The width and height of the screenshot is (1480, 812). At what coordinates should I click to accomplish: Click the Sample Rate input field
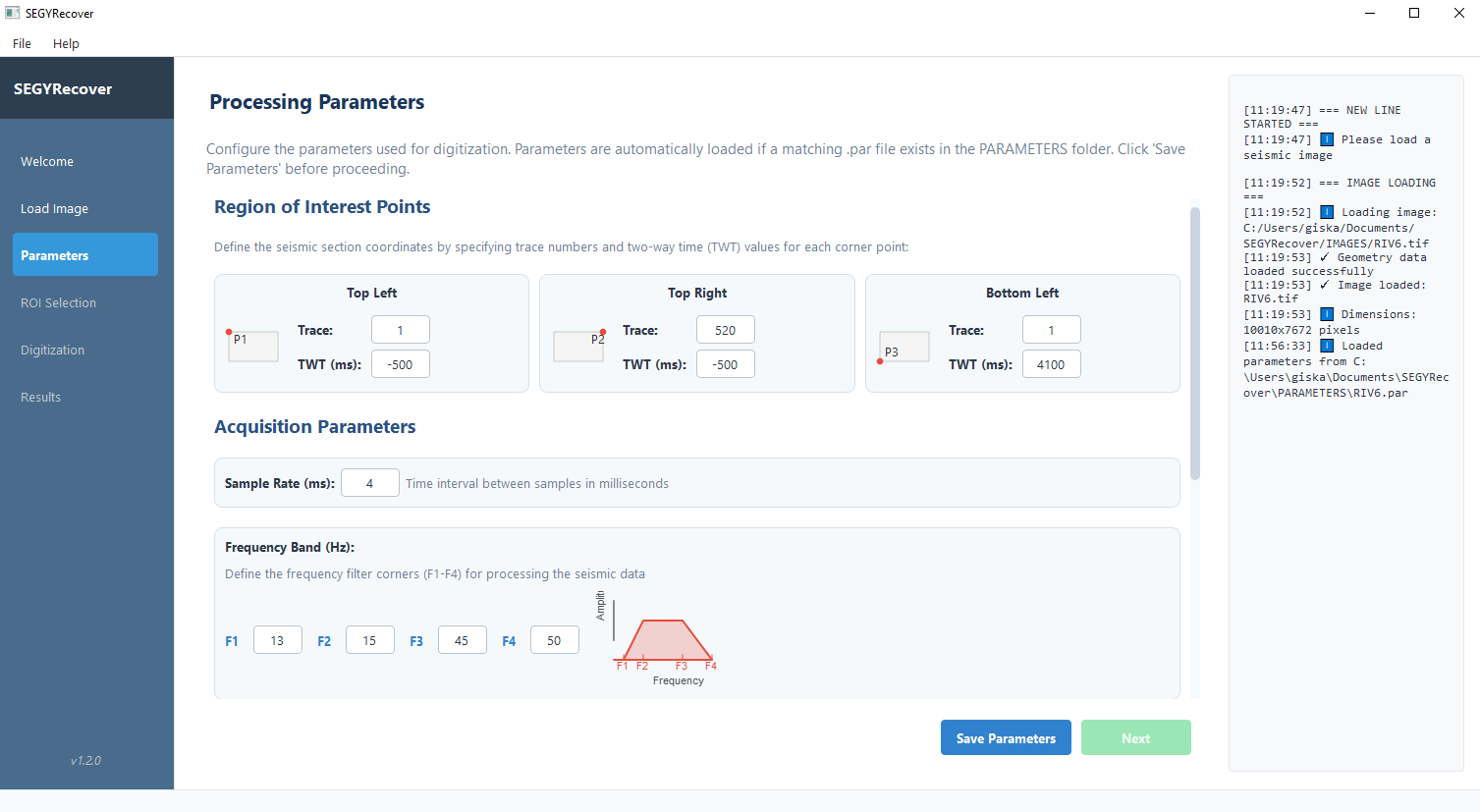click(370, 483)
